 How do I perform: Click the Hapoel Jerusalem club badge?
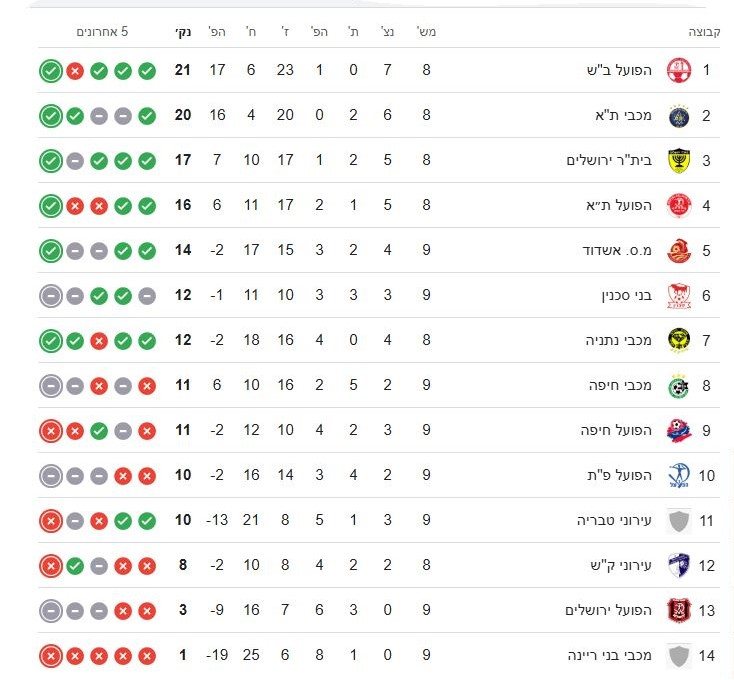[x=679, y=611]
